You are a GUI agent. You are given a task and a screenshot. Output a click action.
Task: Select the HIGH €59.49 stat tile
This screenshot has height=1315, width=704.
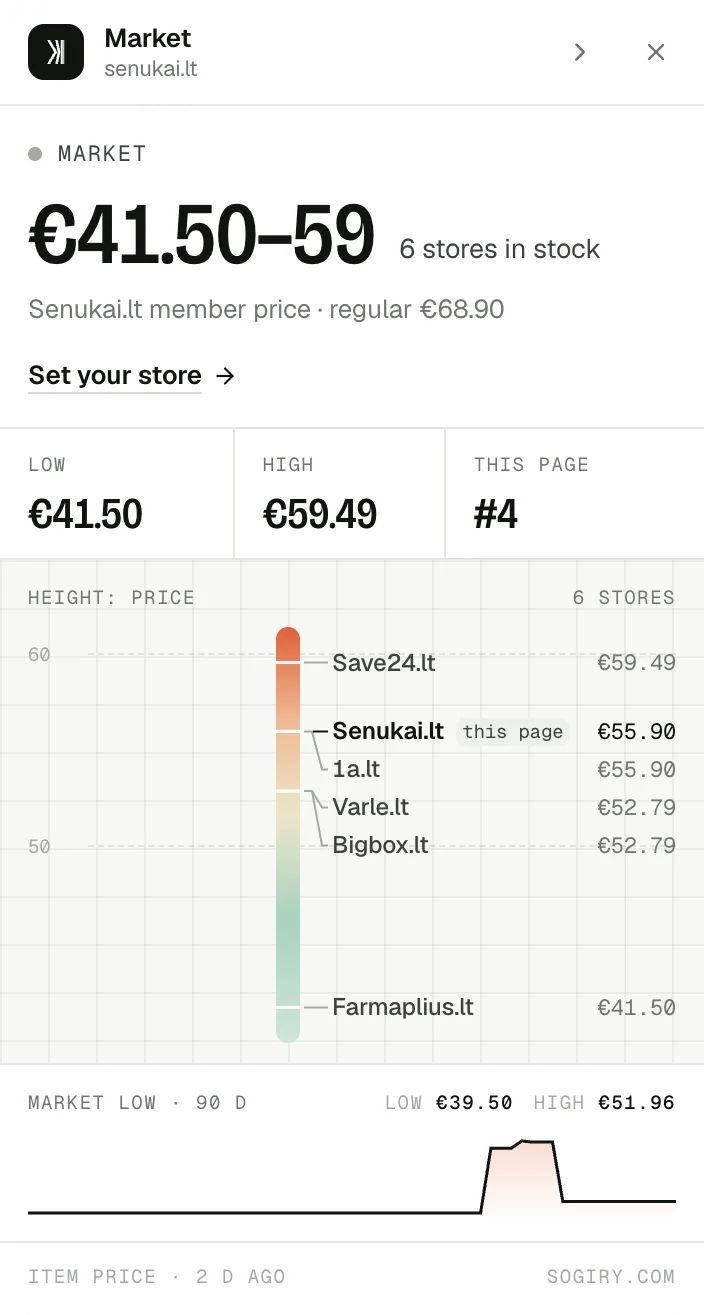tap(340, 494)
